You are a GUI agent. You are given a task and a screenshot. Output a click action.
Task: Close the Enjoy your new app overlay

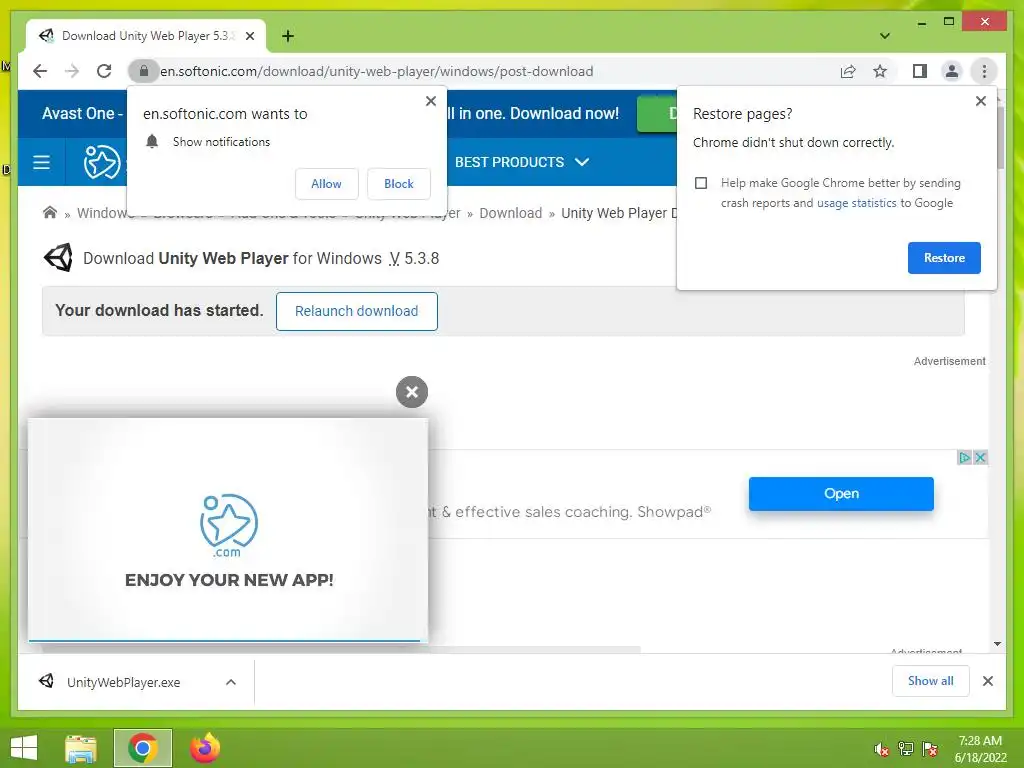[x=411, y=392]
